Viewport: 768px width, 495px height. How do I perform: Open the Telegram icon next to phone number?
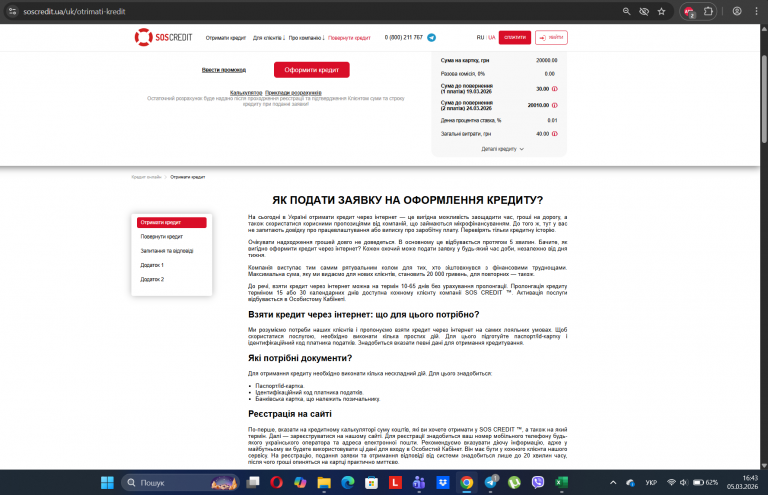click(432, 38)
